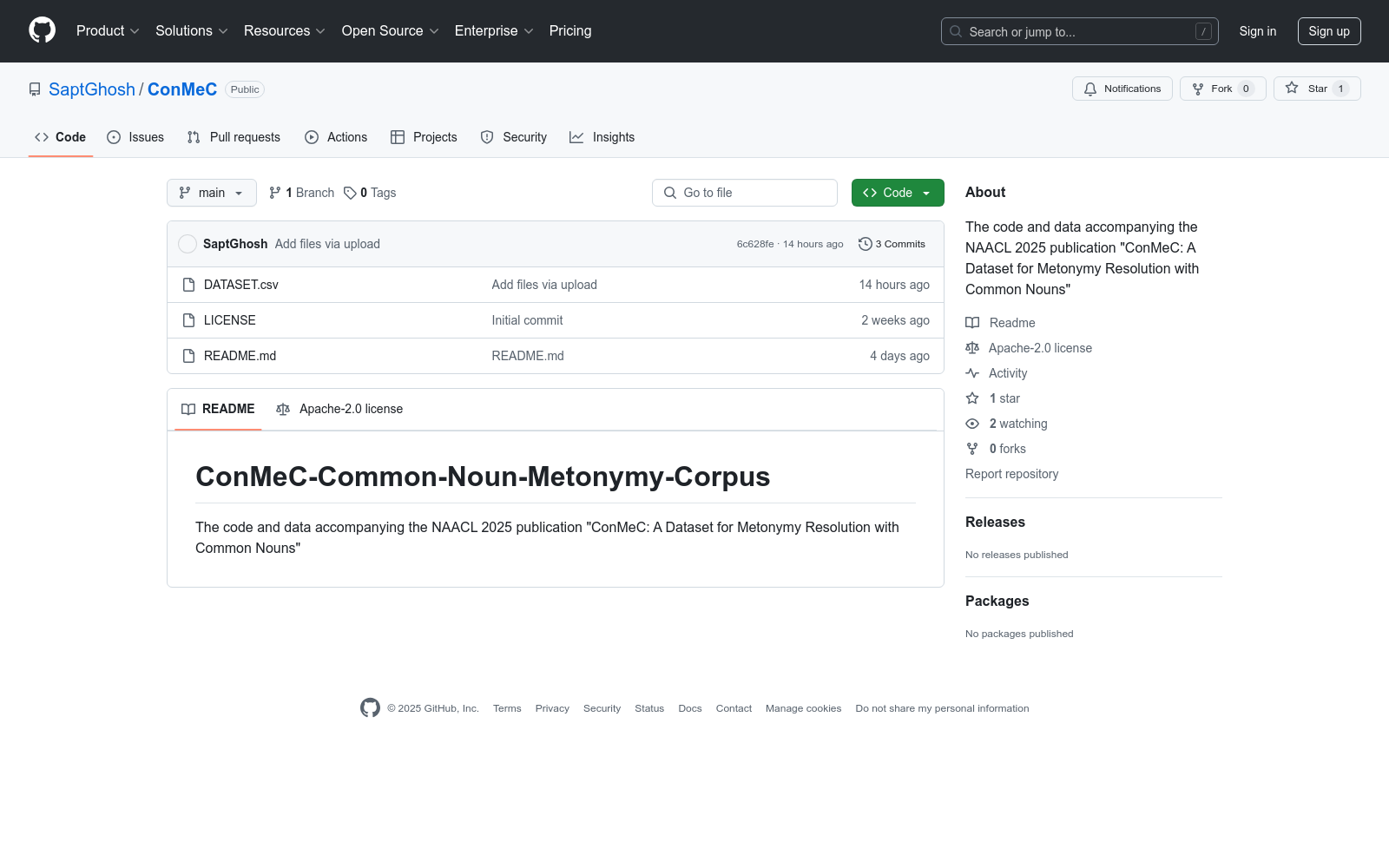Screen dimensions: 1389x868
Task: Switch to the Actions tab
Action: point(336,137)
